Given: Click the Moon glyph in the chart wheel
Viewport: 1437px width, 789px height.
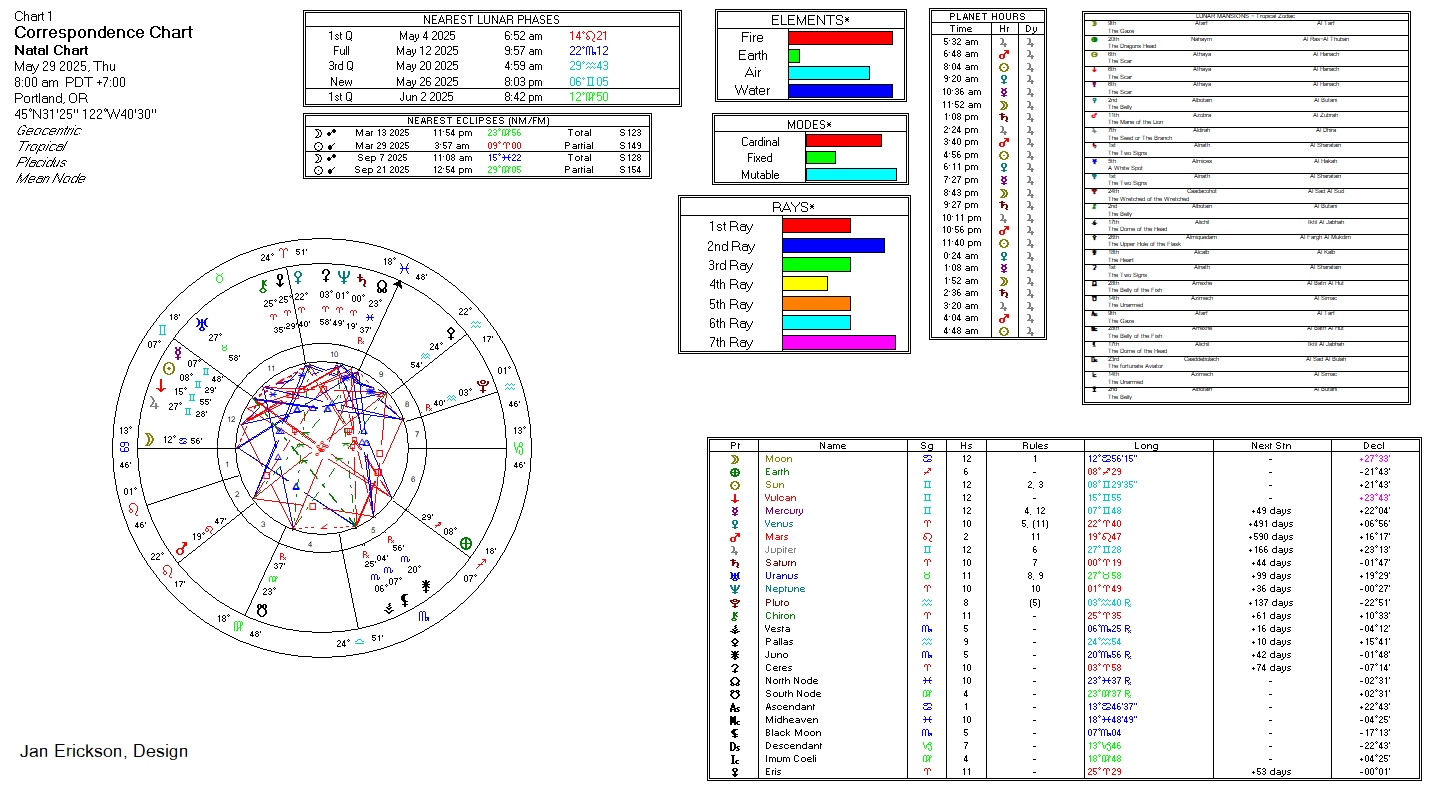Looking at the screenshot, I should pos(148,438).
